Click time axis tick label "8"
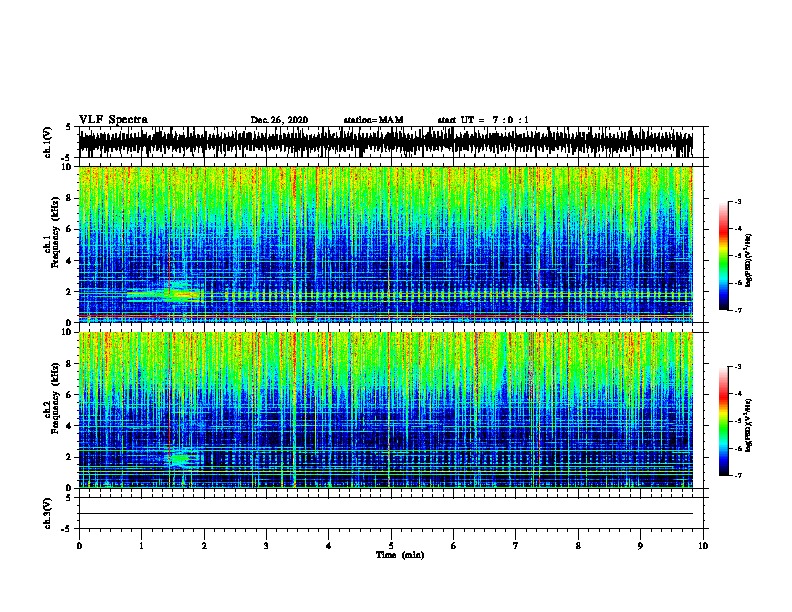The width and height of the screenshot is (792, 612). pyautogui.click(x=578, y=546)
